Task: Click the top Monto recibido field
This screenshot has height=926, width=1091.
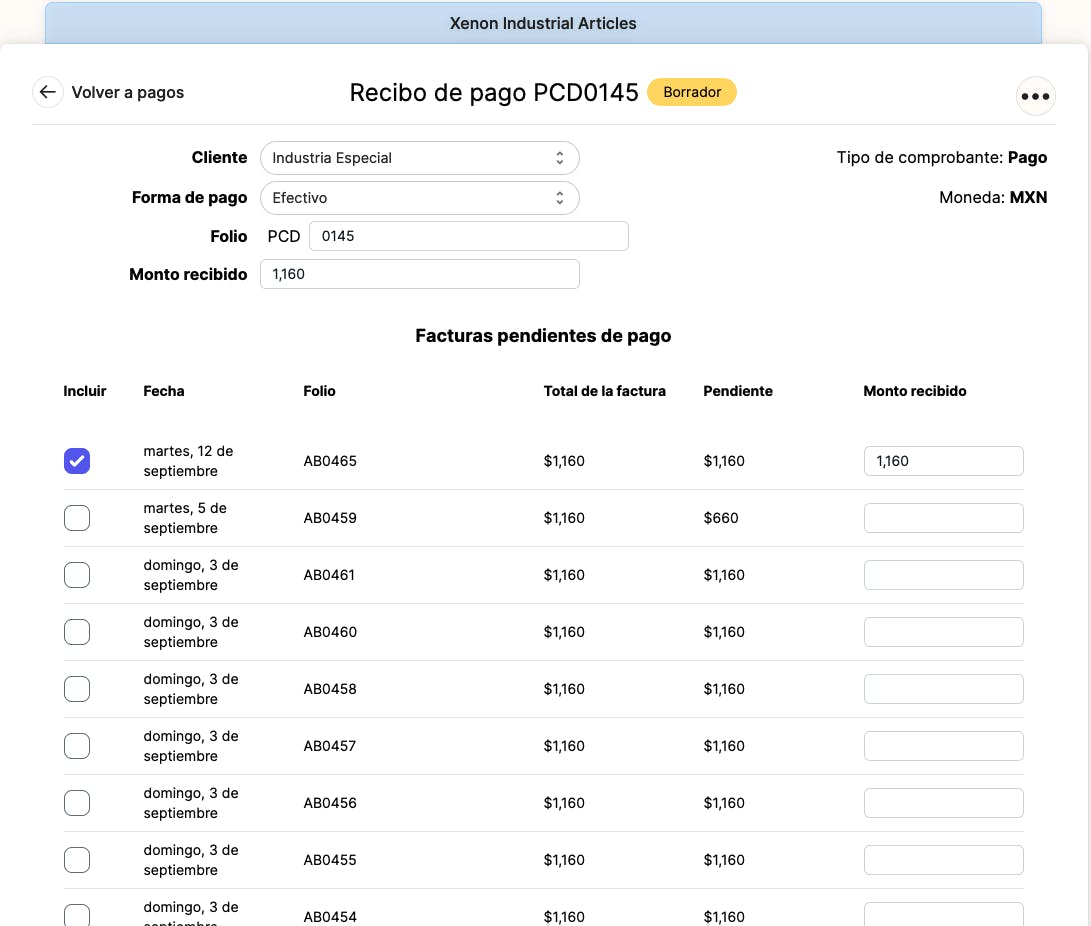Action: (x=419, y=274)
